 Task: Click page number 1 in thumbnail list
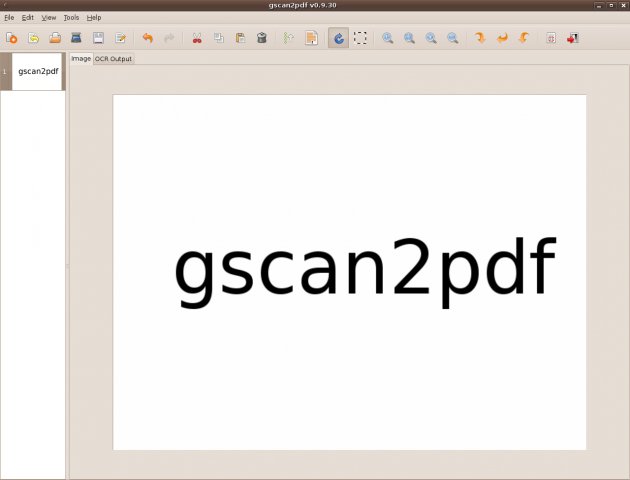[x=5, y=71]
